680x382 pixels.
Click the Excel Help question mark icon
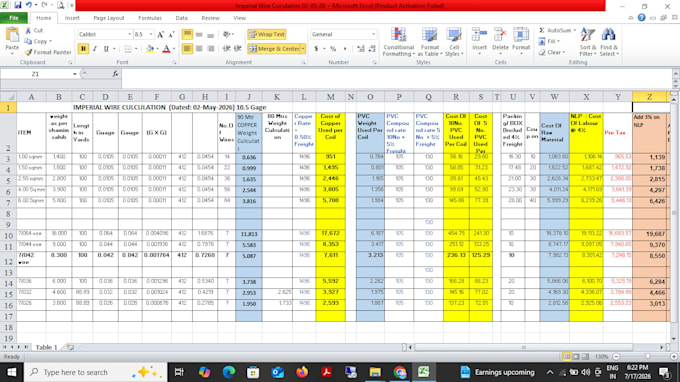641,18
